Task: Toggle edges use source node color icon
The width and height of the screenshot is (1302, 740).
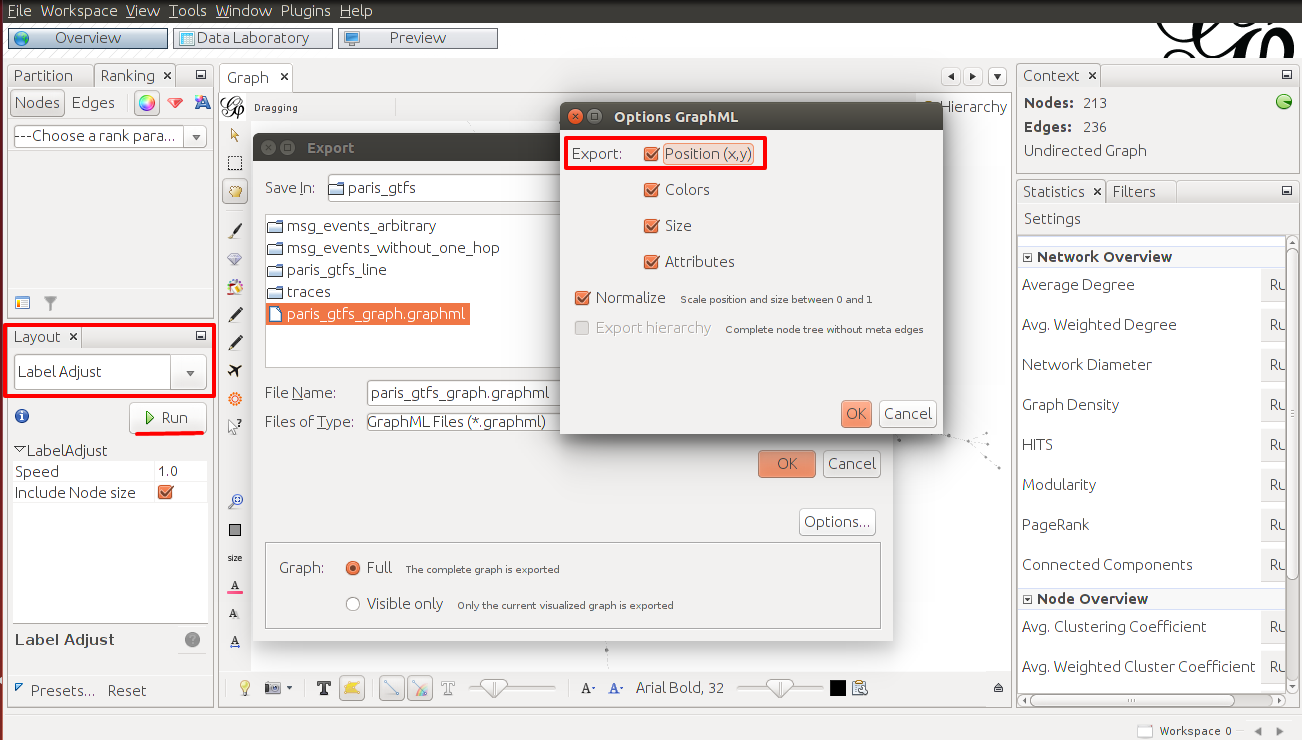Action: [x=420, y=688]
